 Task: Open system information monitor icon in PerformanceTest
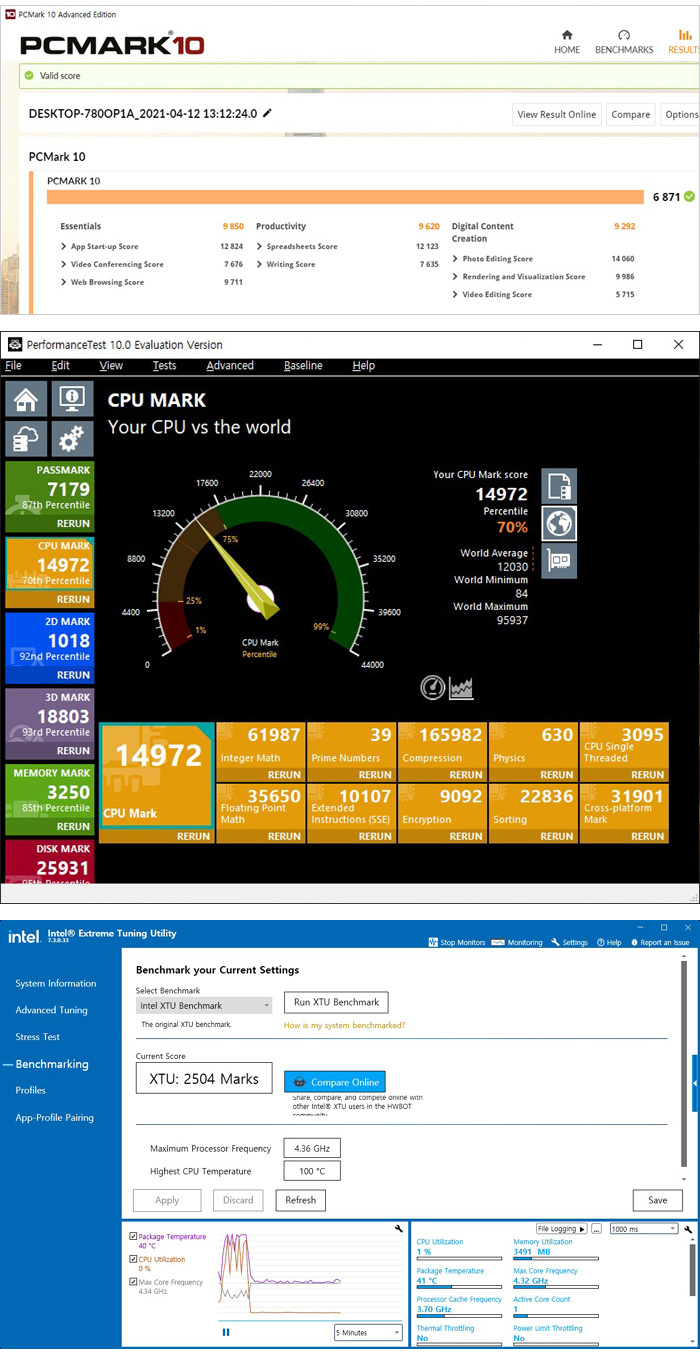70,399
